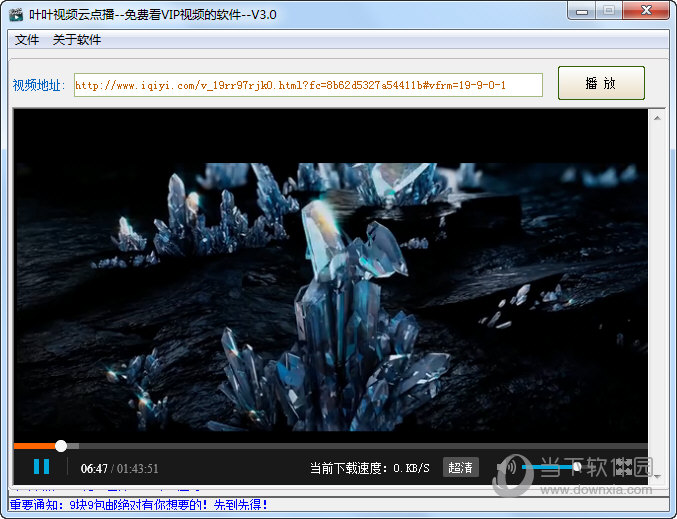677x519 pixels.
Task: Click the volume slider knob
Action: click(x=577, y=466)
